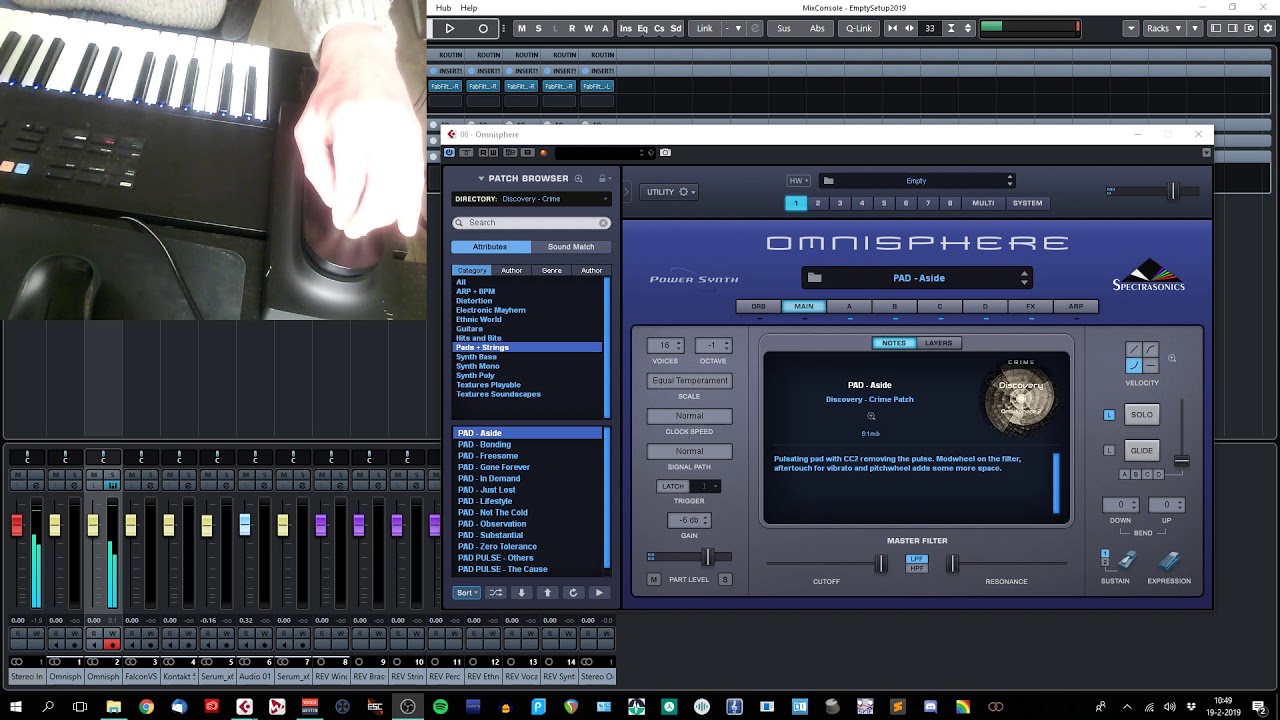Toggle part level Mute M button

pos(654,580)
